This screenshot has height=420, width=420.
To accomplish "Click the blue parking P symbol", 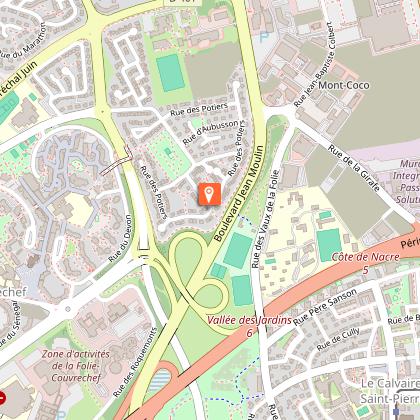I will click(x=264, y=36).
